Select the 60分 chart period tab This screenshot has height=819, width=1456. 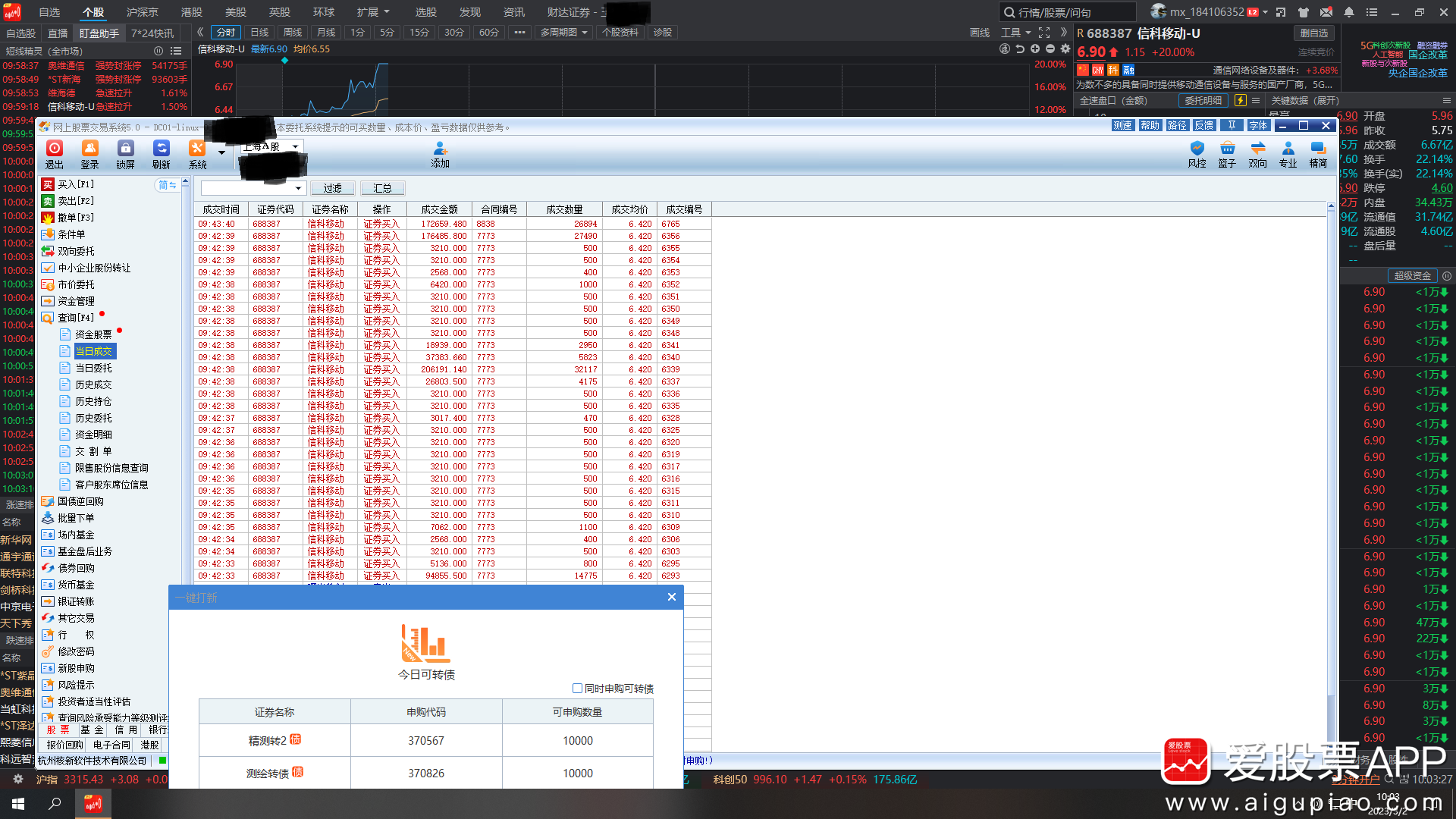(x=489, y=33)
